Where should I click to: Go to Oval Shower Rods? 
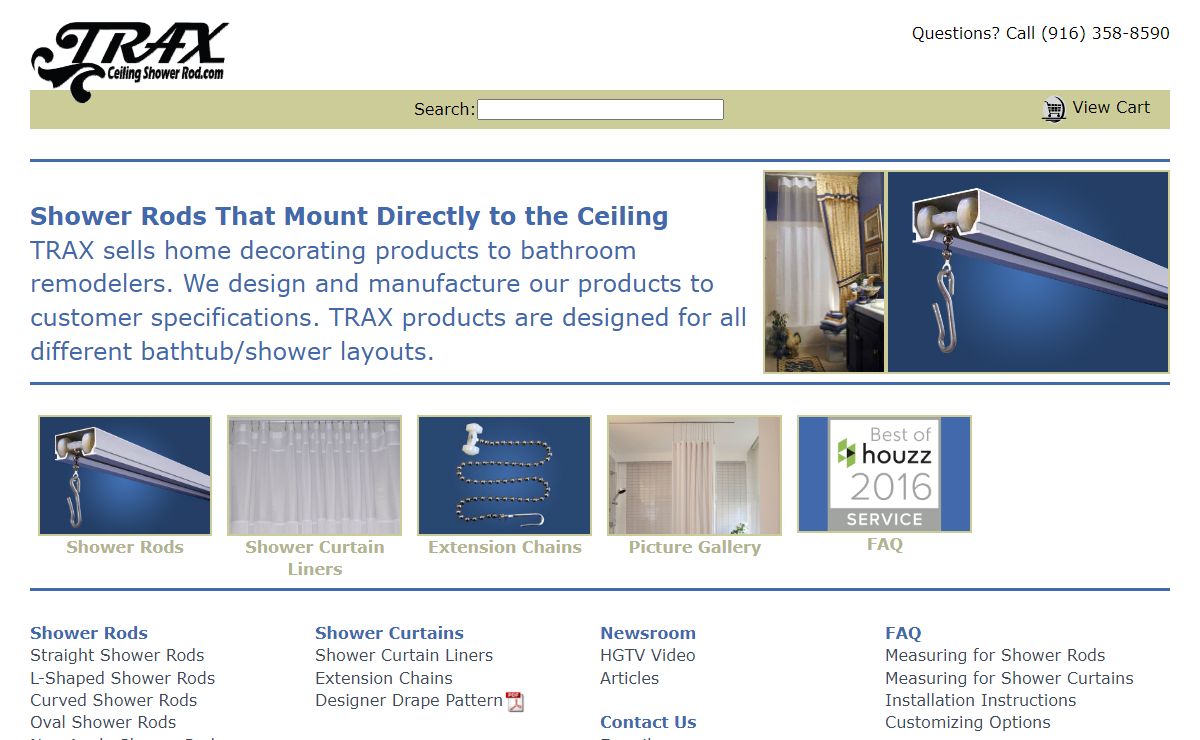[x=103, y=722]
